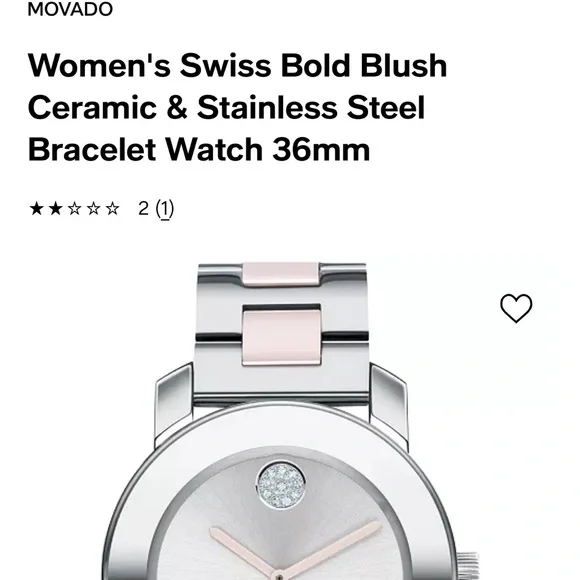Add watch to favorites with heart icon

pyautogui.click(x=516, y=308)
